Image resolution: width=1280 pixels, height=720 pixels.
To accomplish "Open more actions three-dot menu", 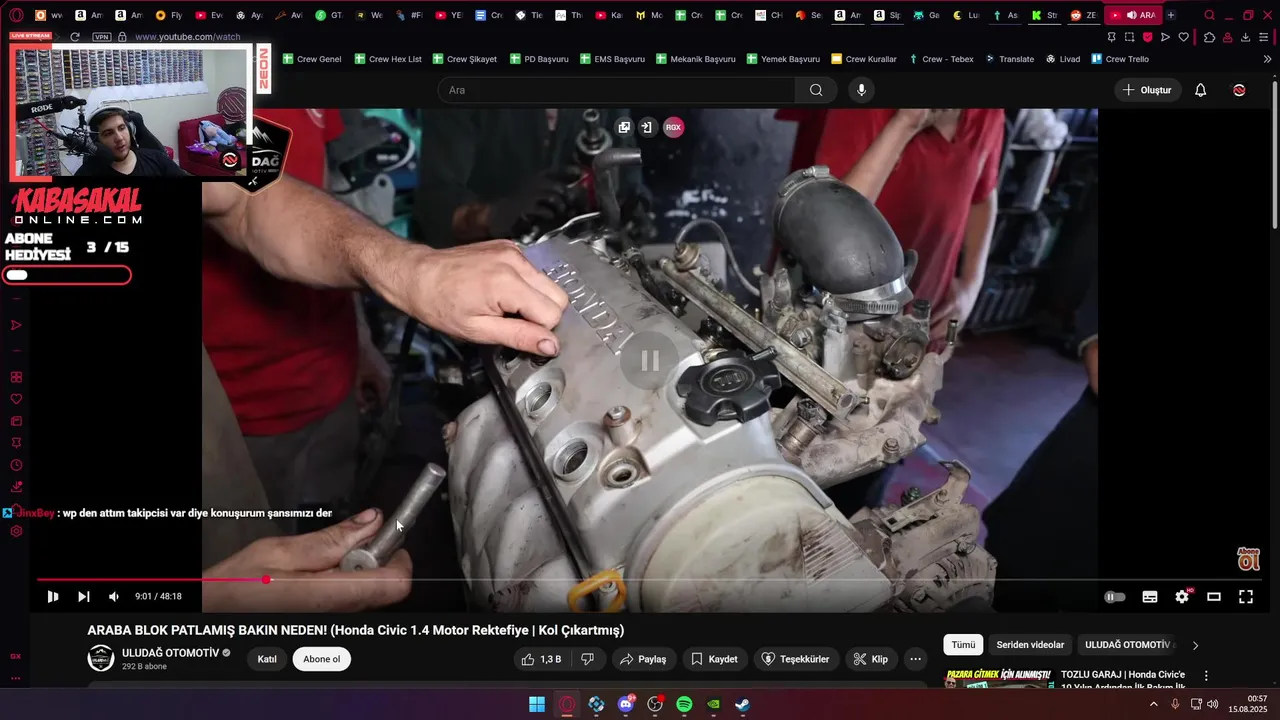I will click(915, 659).
